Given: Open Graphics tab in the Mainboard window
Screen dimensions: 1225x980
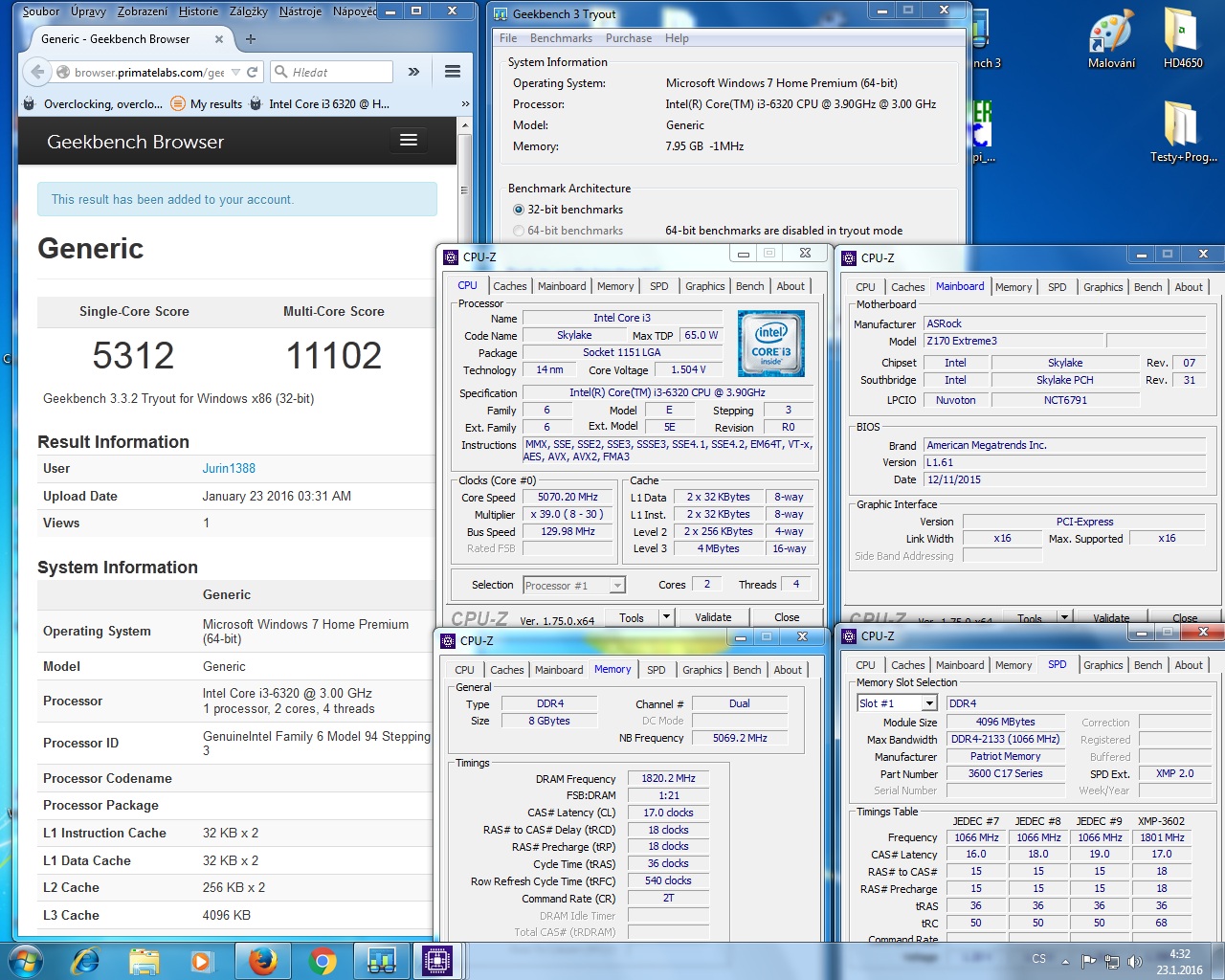Looking at the screenshot, I should pyautogui.click(x=1102, y=287).
